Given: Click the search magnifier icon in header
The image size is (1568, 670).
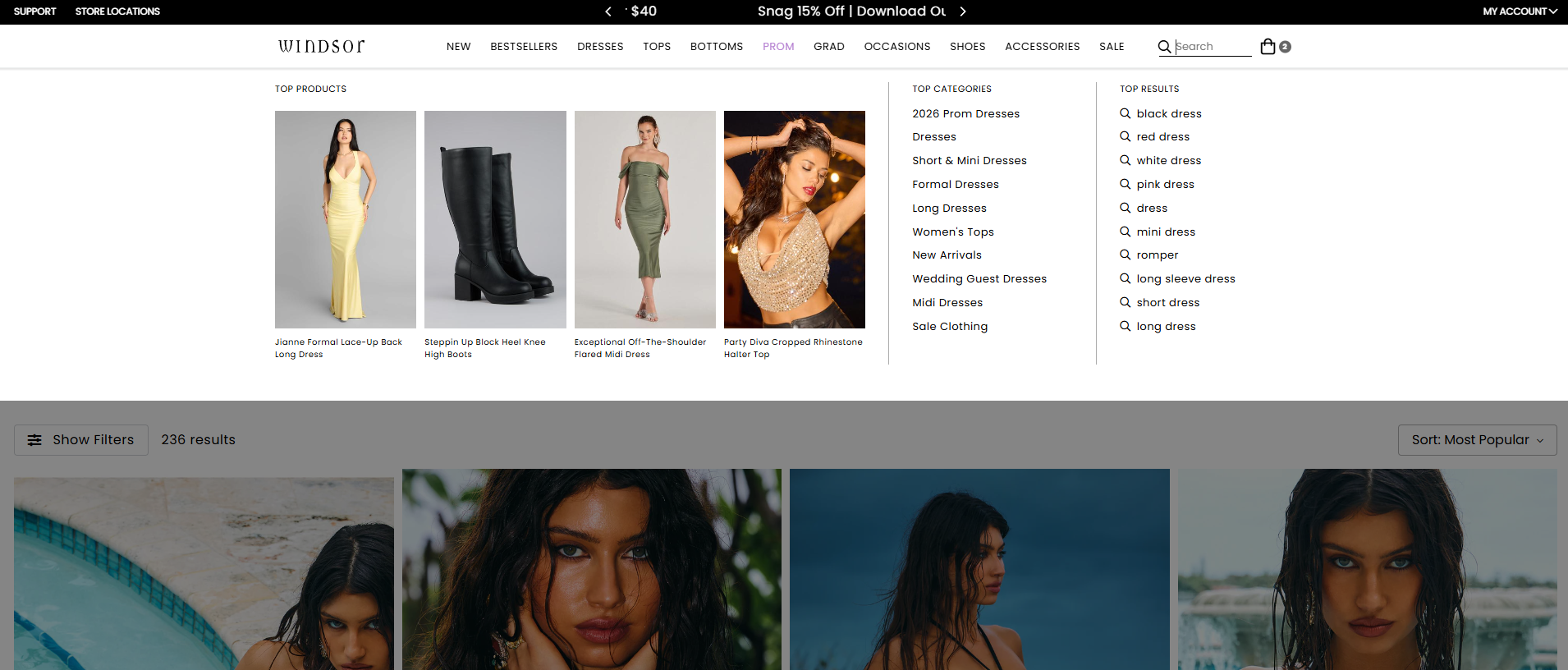Looking at the screenshot, I should (x=1164, y=47).
